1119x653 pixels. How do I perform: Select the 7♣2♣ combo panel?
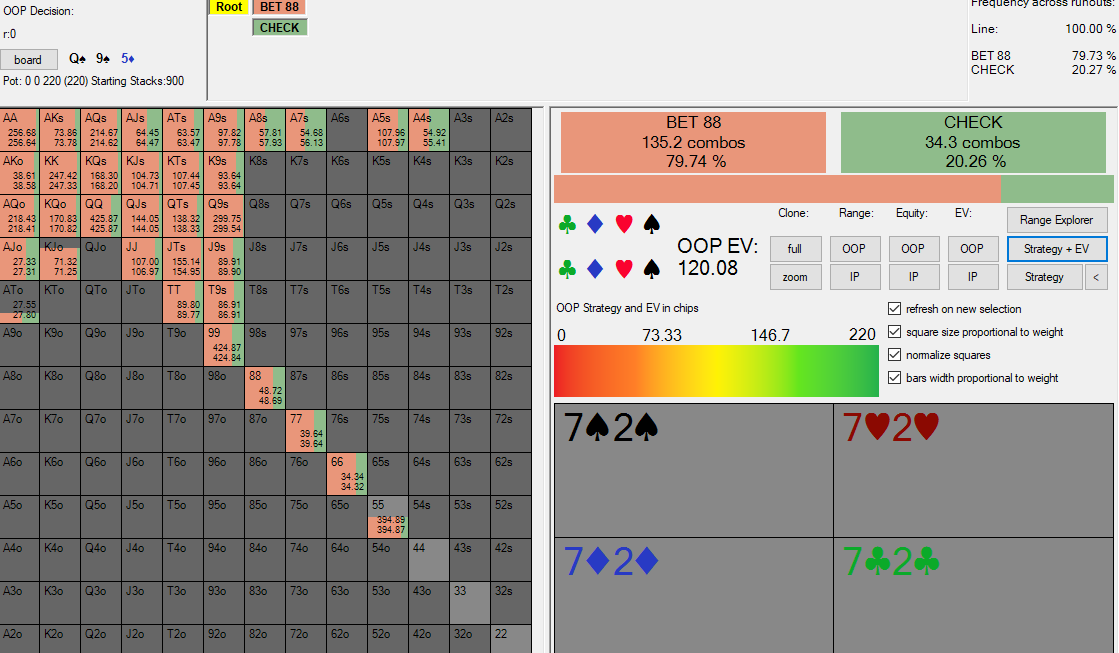[x=973, y=595]
